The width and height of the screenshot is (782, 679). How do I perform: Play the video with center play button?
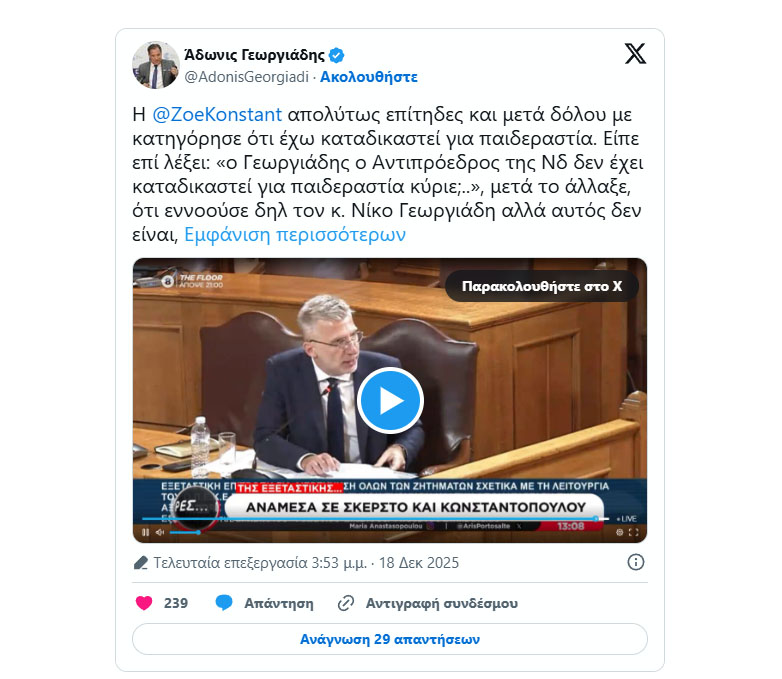[390, 401]
